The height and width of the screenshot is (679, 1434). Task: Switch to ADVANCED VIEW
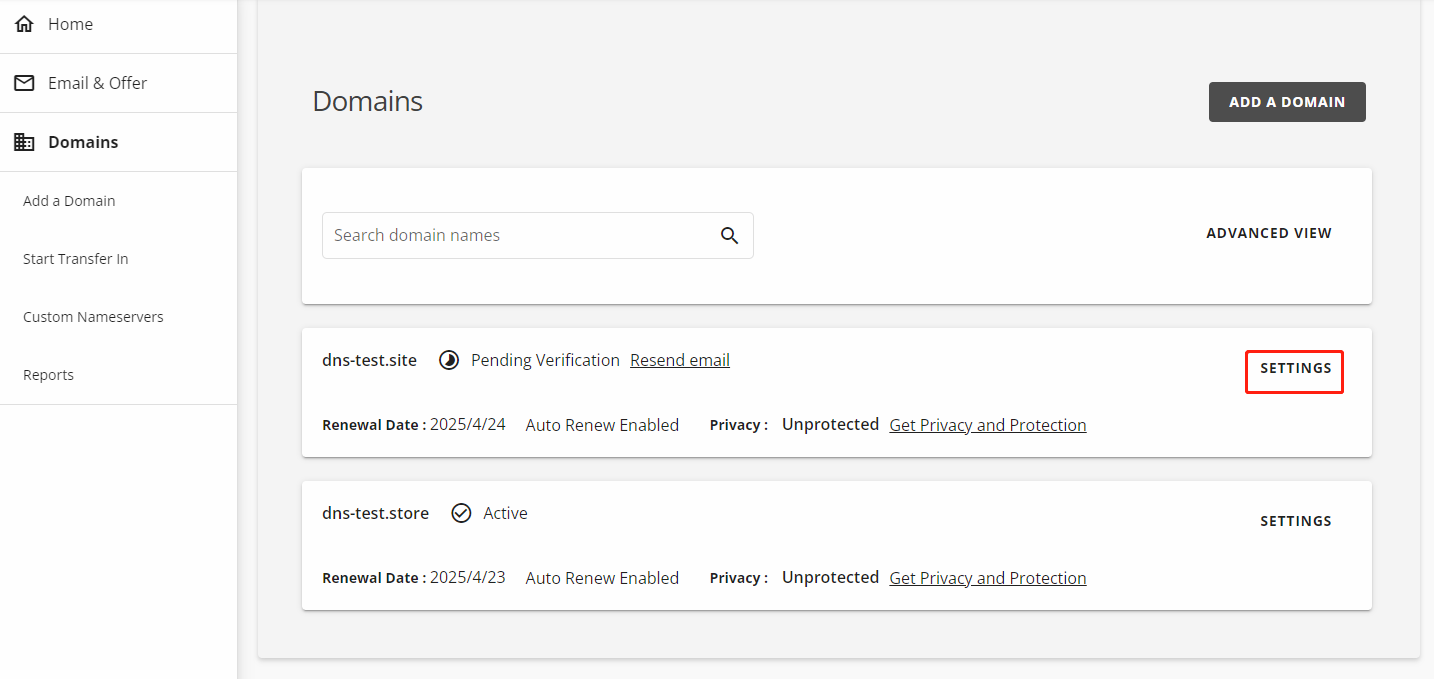(1268, 233)
